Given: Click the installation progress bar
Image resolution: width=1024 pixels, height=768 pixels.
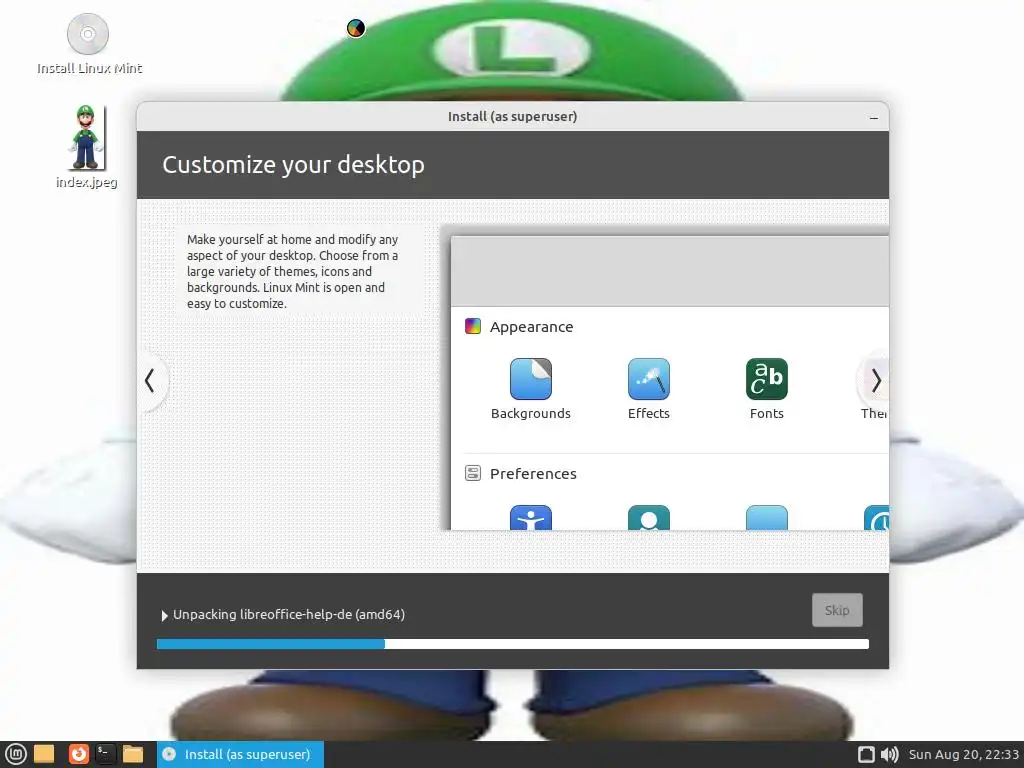Looking at the screenshot, I should [513, 644].
